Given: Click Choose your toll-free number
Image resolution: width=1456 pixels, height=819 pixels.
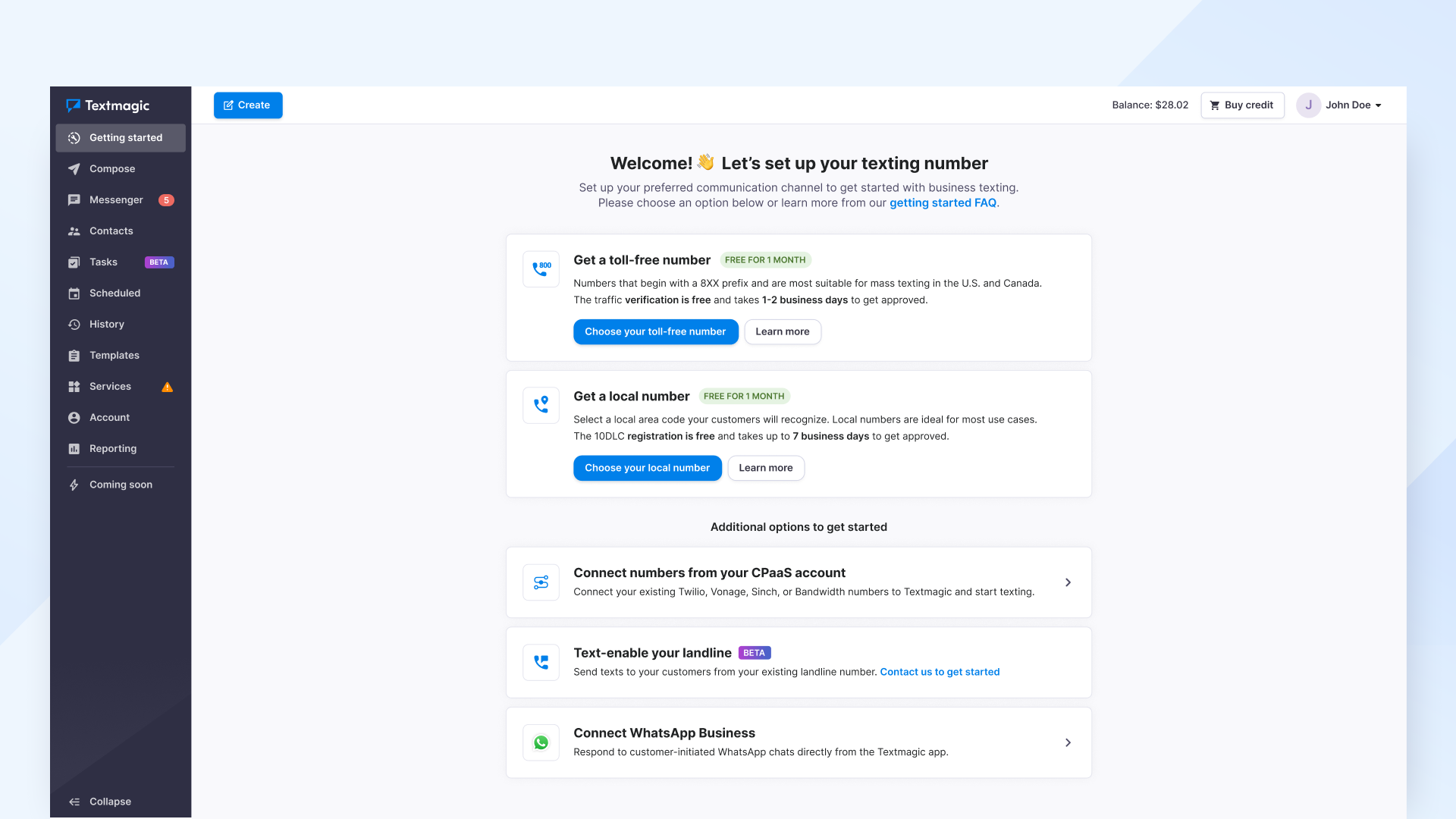Looking at the screenshot, I should (x=655, y=332).
